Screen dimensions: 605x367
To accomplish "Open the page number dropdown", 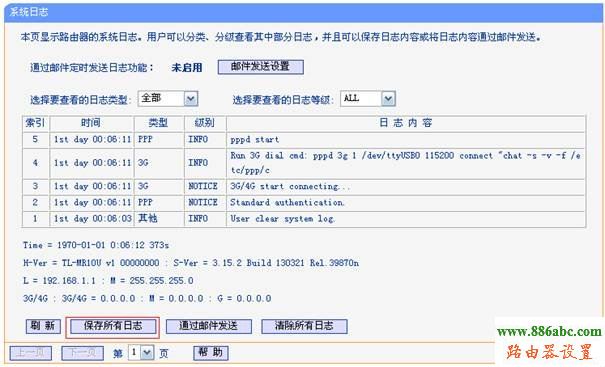I will (x=141, y=353).
